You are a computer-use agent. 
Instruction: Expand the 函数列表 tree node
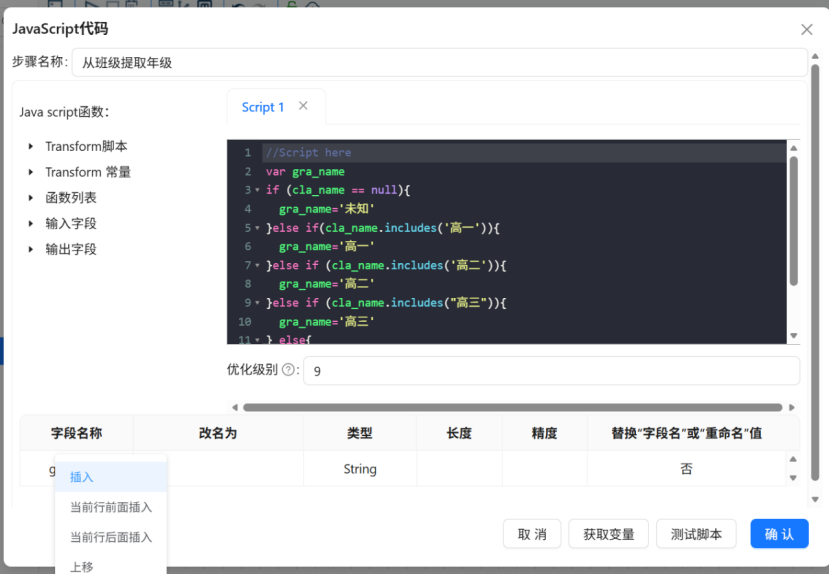coord(31,198)
